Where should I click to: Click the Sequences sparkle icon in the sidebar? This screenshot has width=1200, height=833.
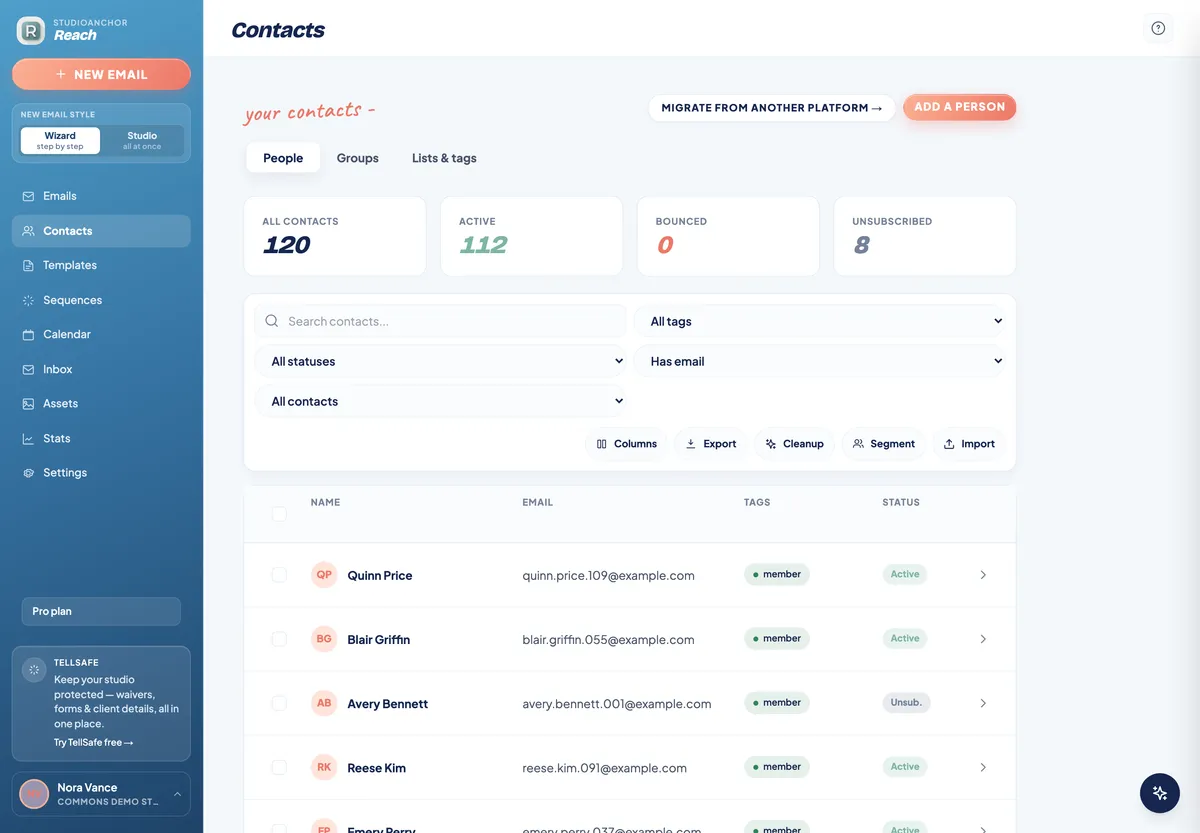point(28,300)
